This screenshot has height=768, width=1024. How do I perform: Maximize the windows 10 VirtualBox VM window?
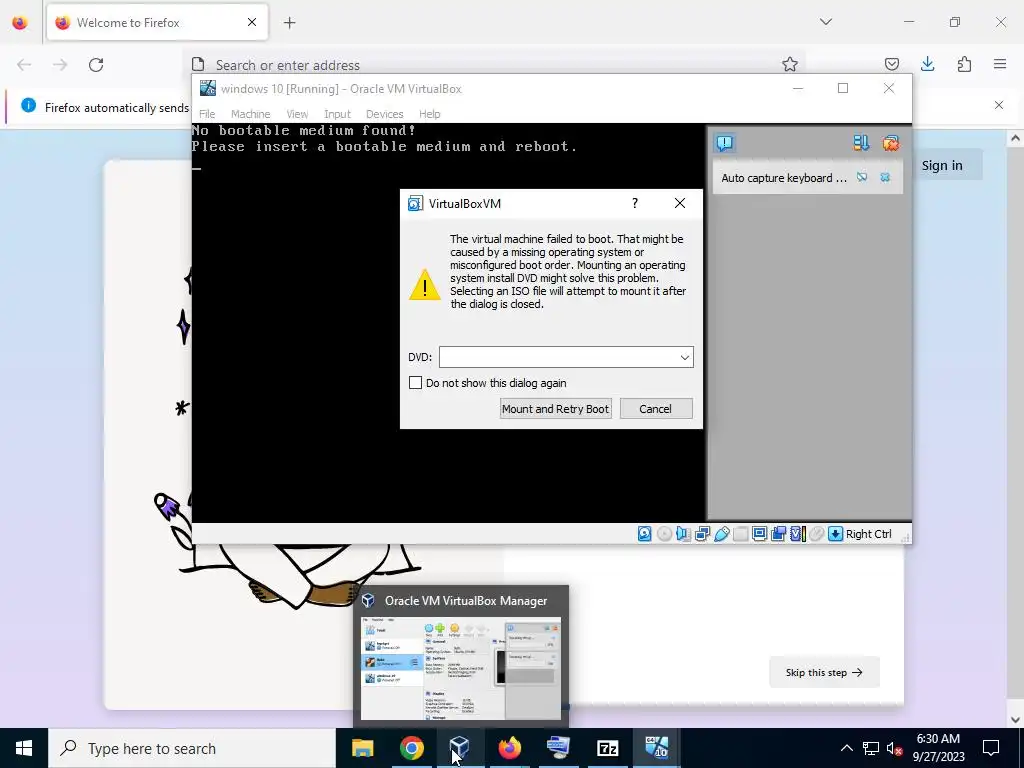tap(843, 88)
